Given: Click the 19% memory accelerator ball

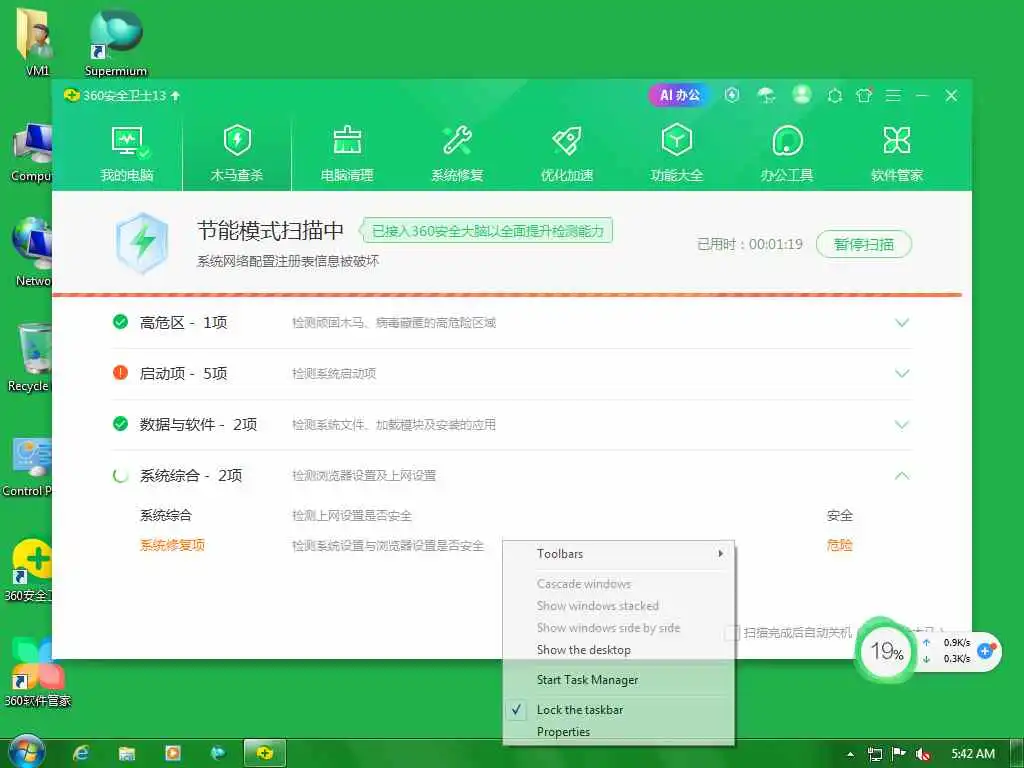Looking at the screenshot, I should coord(886,650).
